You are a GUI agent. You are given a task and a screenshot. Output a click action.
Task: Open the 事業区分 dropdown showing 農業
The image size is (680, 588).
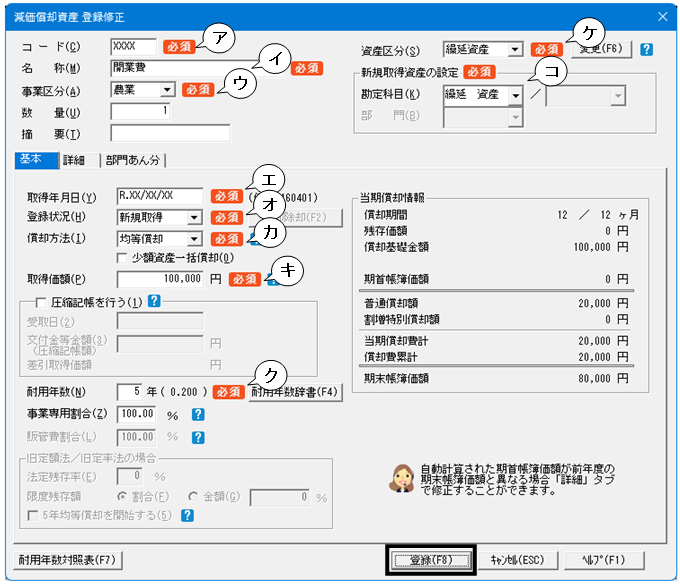point(167,89)
